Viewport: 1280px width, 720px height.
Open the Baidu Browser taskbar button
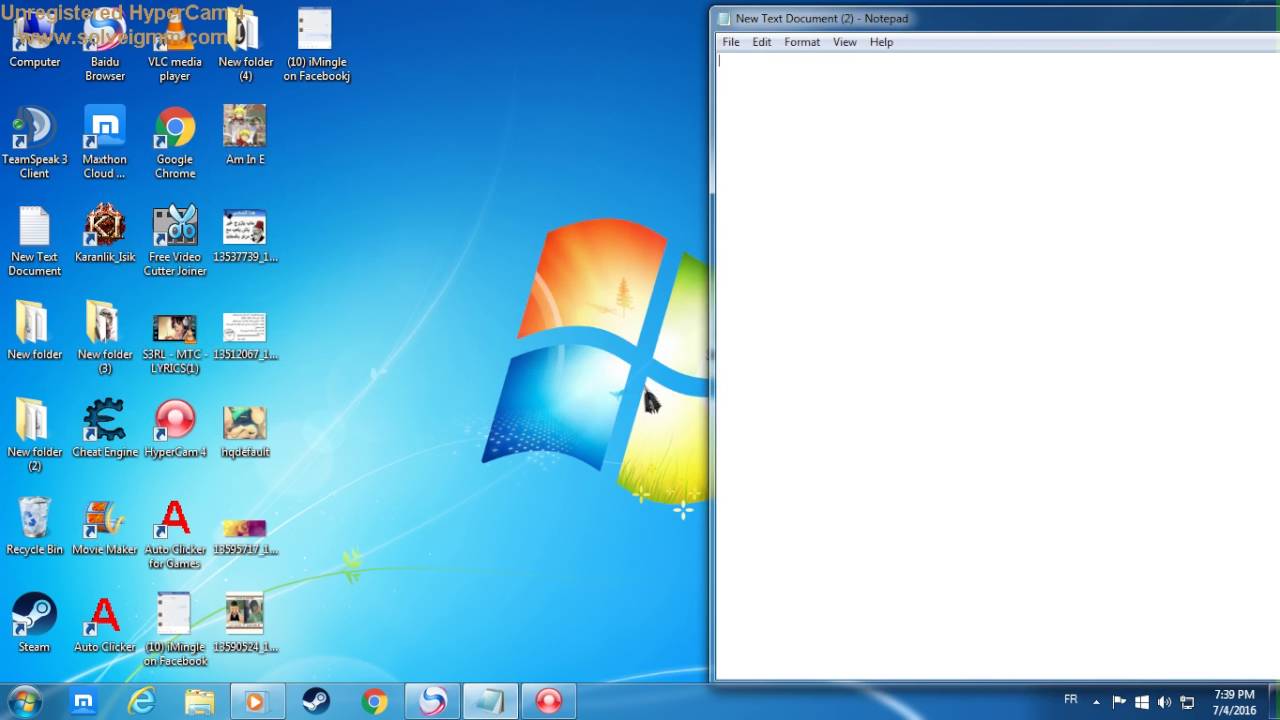click(x=432, y=701)
